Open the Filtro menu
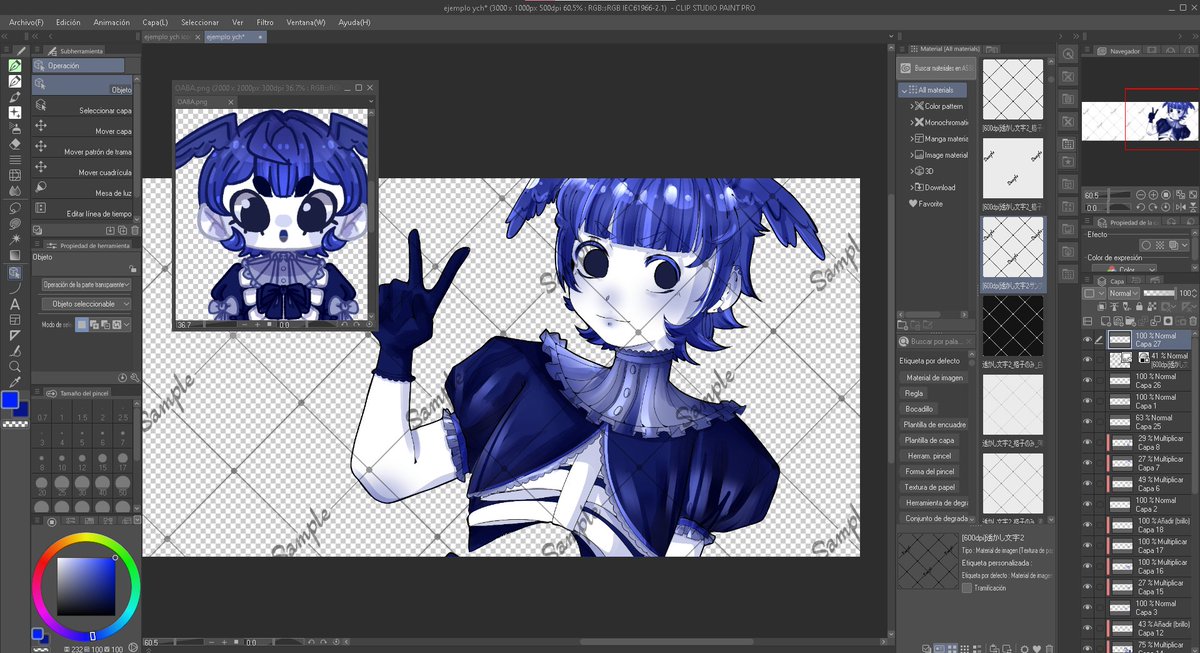This screenshot has height=653, width=1200. pyautogui.click(x=265, y=21)
